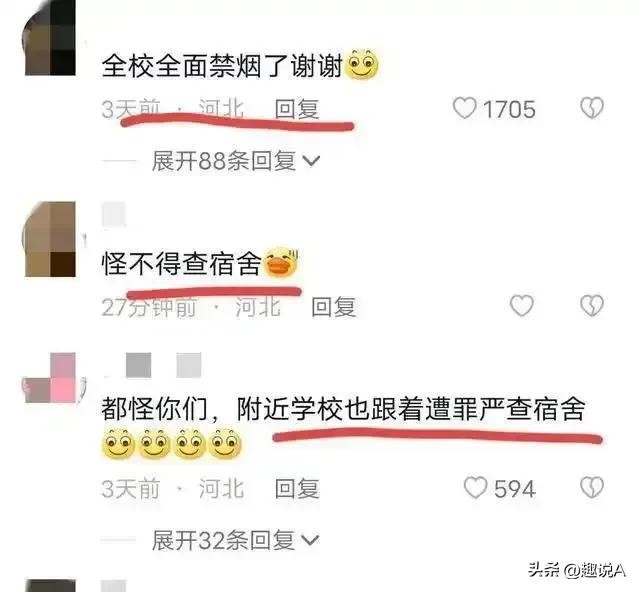Click the smiley emoji after 谢谢

362,65
